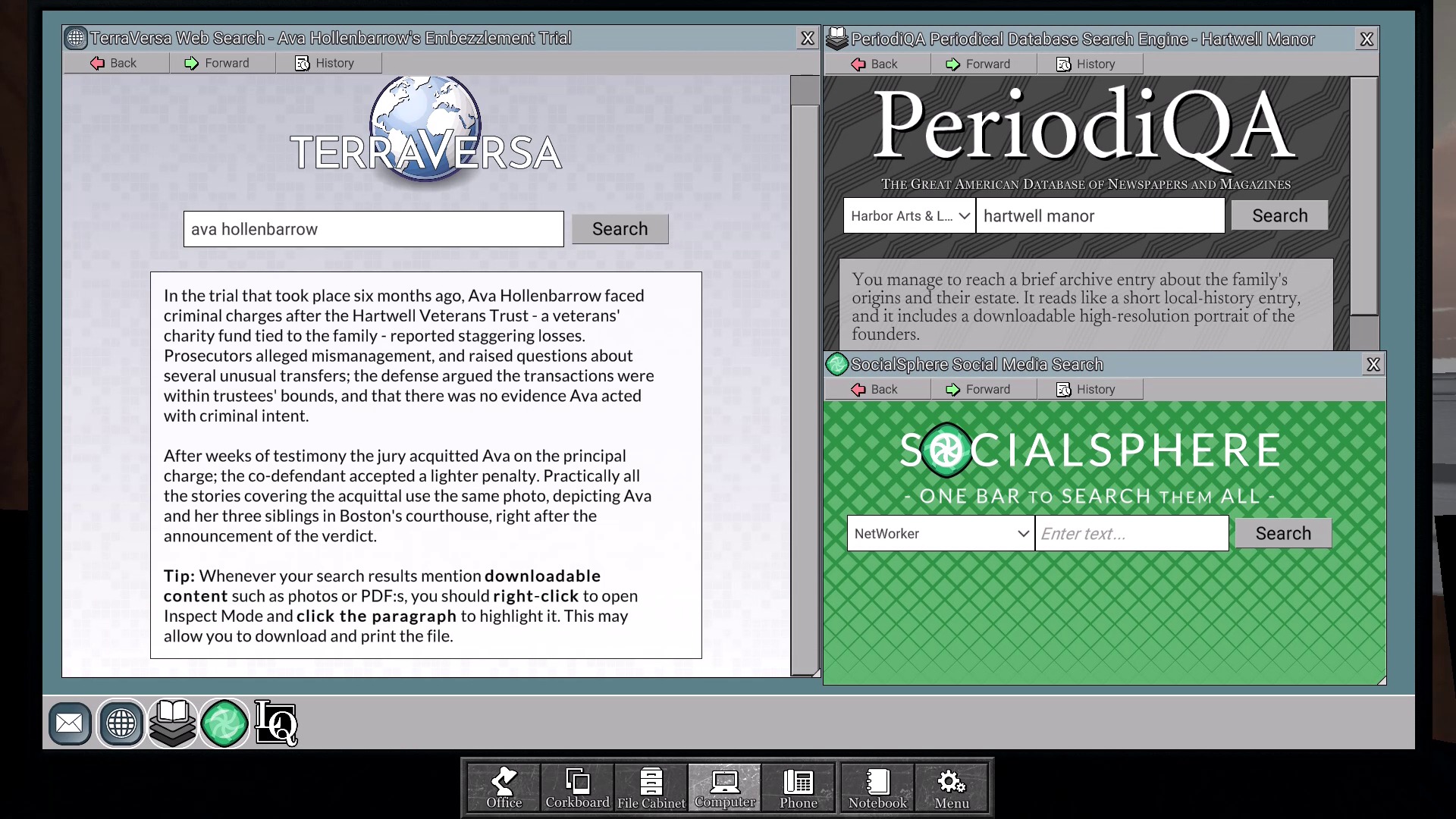Click the TerraVersa results vertical scrollbar

tap(805, 379)
